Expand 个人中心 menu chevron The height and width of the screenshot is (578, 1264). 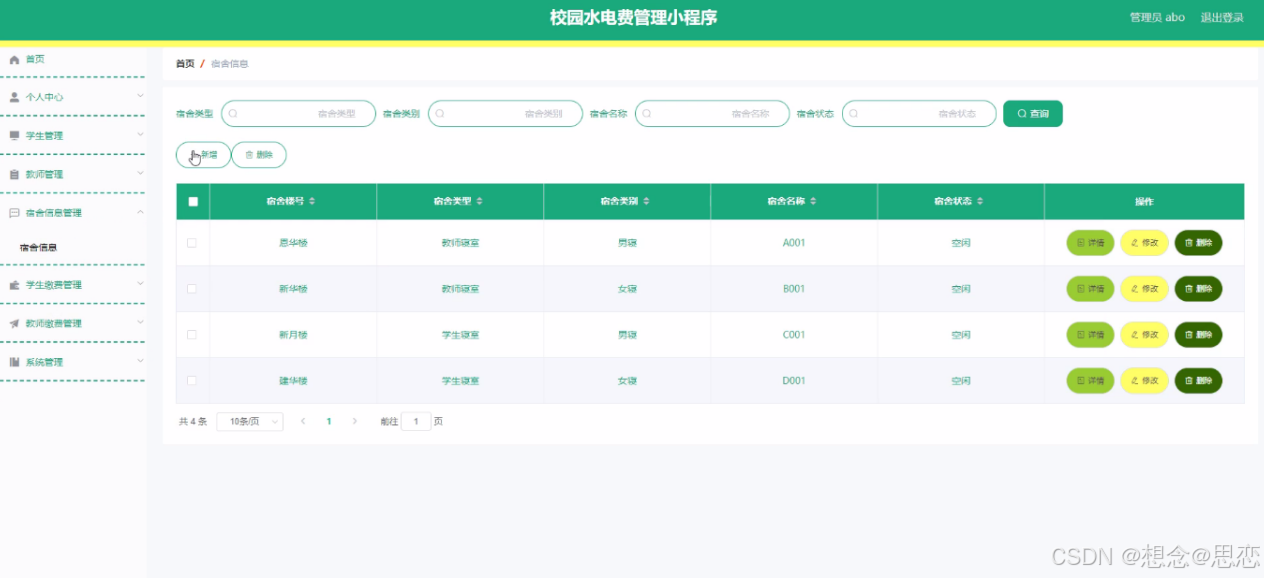[x=140, y=96]
